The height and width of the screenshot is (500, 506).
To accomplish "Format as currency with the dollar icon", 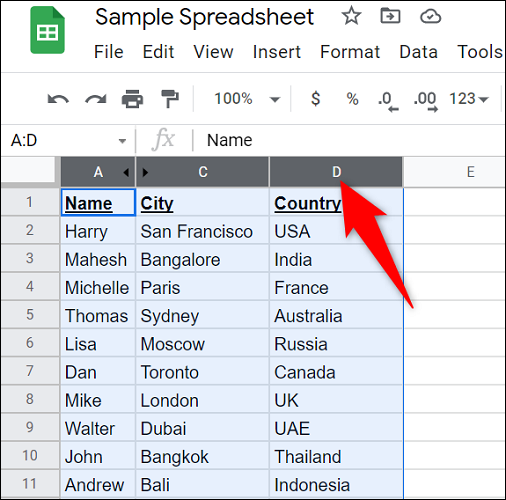I will click(315, 99).
